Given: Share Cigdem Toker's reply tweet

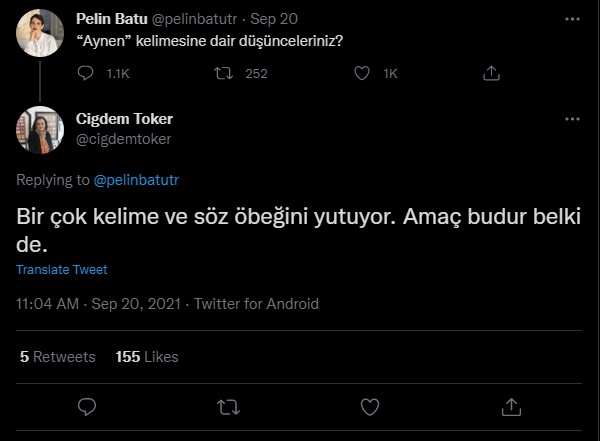Looking at the screenshot, I should 511,406.
